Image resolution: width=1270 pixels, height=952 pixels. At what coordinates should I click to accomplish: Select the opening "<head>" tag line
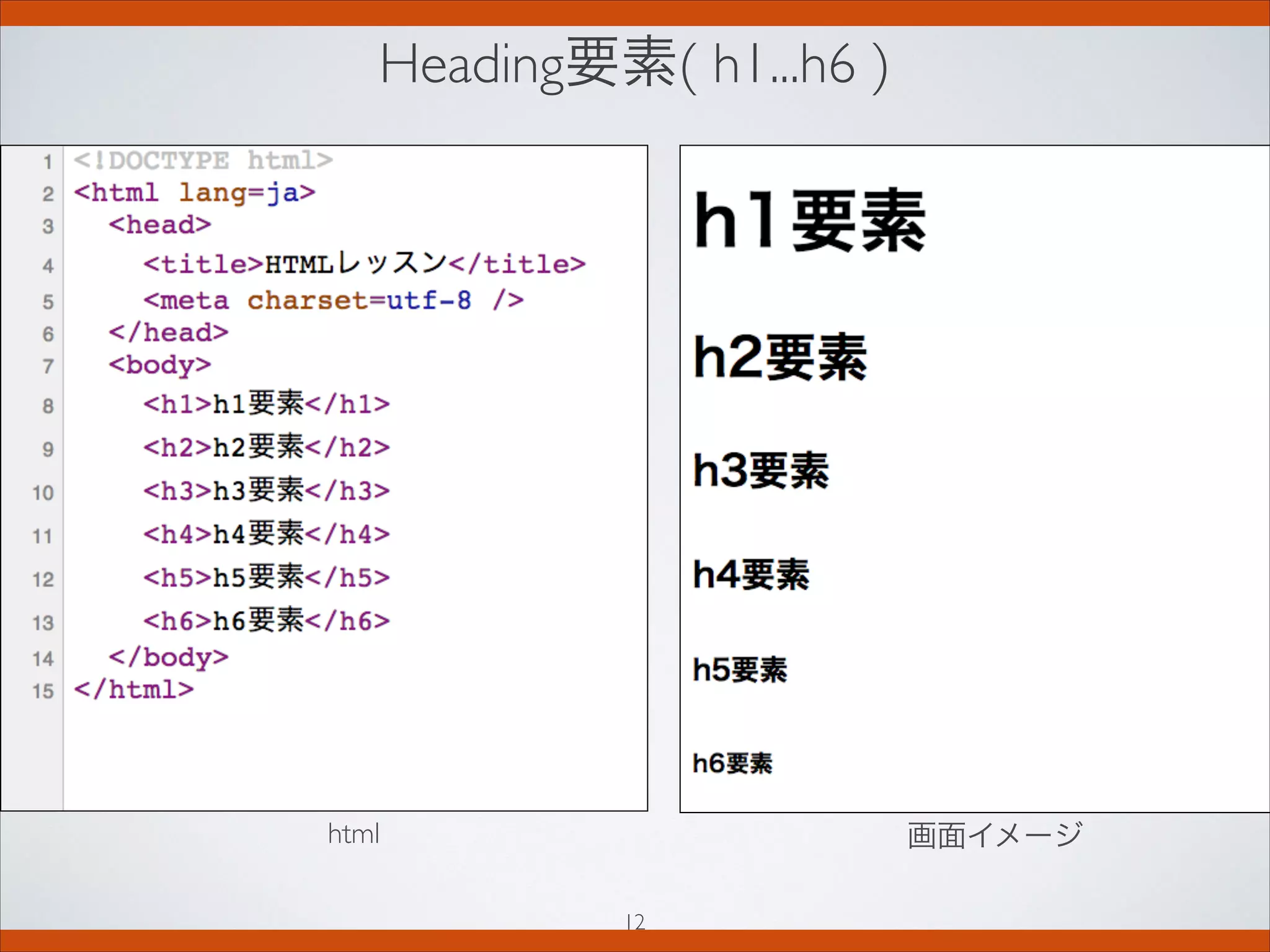click(x=160, y=224)
